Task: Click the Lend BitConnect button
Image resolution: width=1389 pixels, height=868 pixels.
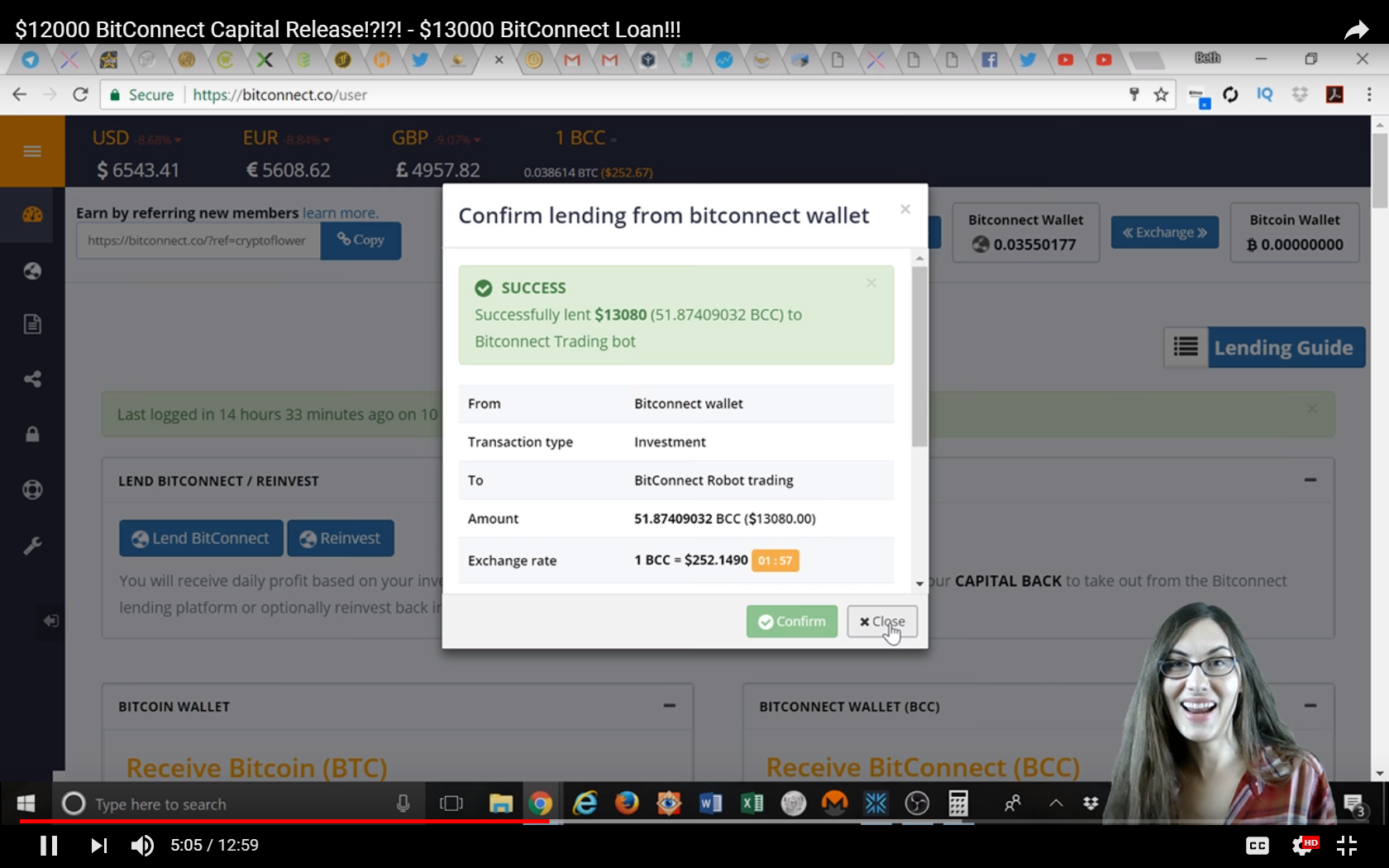Action: (201, 538)
